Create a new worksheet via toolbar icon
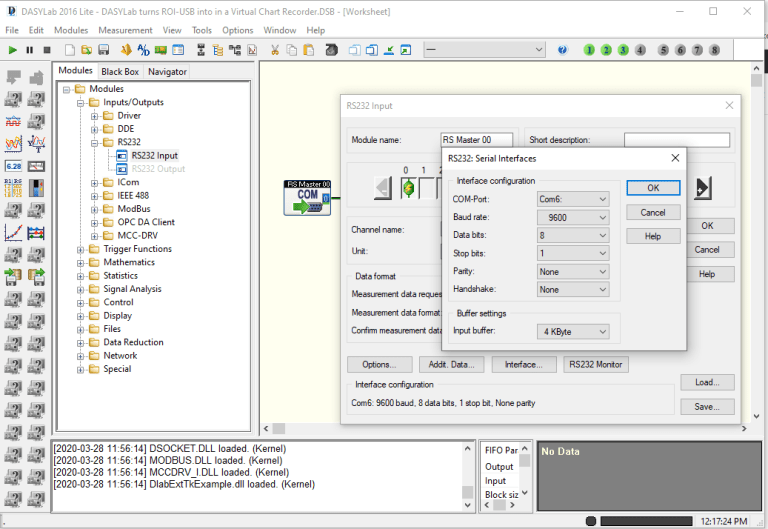 pyautogui.click(x=70, y=50)
